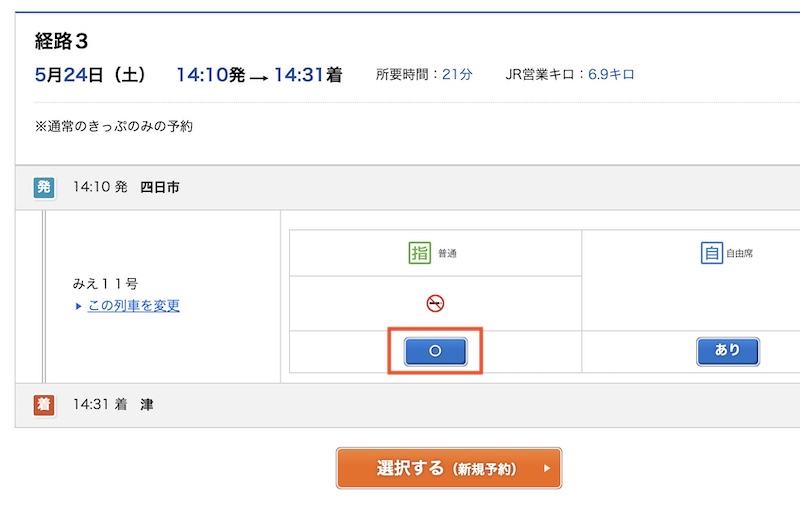Click the 14:31着 arrival time in header
Image resolution: width=800 pixels, height=512 pixels.
(308, 75)
